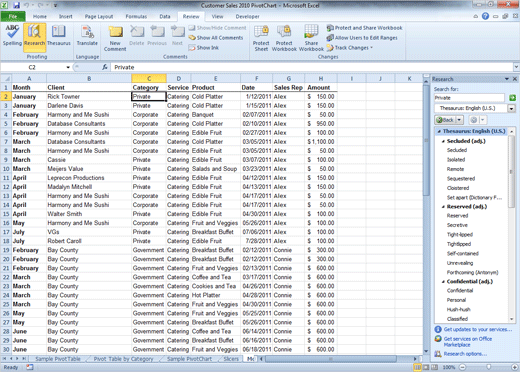Click the zoom slider on status bar
This screenshot has height=372, width=520.
pyautogui.click(x=488, y=367)
